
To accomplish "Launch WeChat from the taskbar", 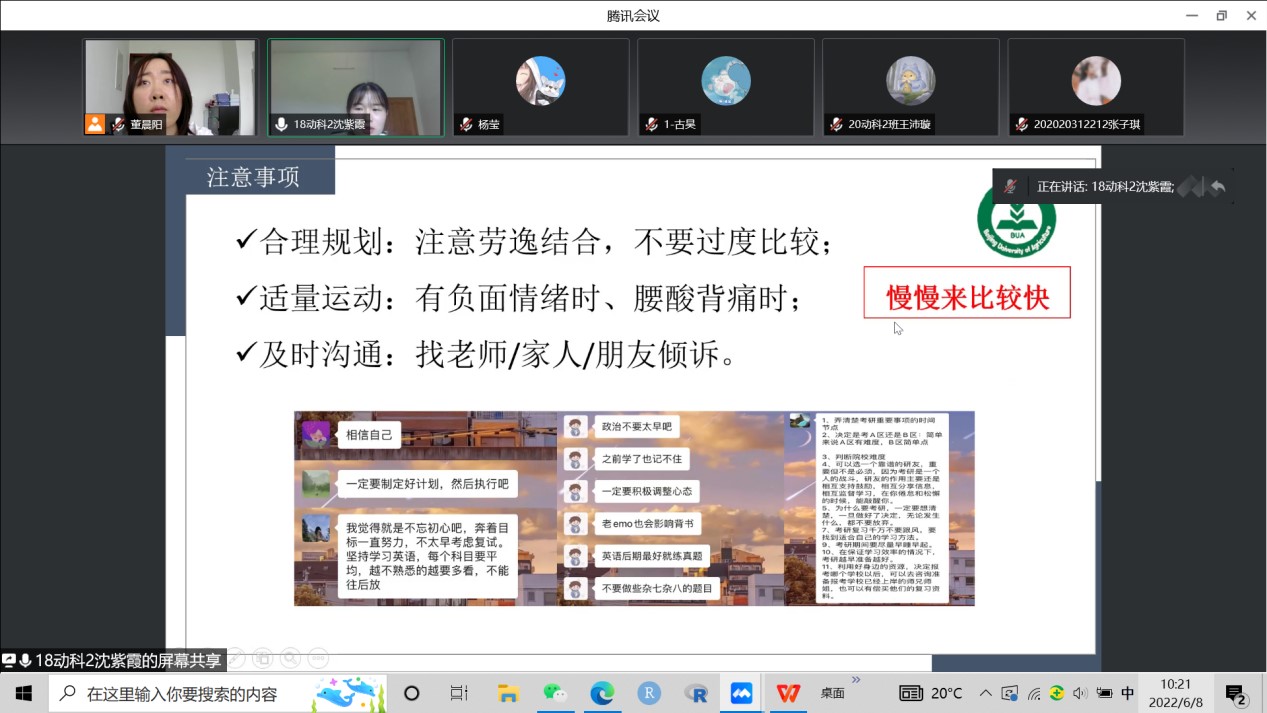I will click(x=555, y=693).
